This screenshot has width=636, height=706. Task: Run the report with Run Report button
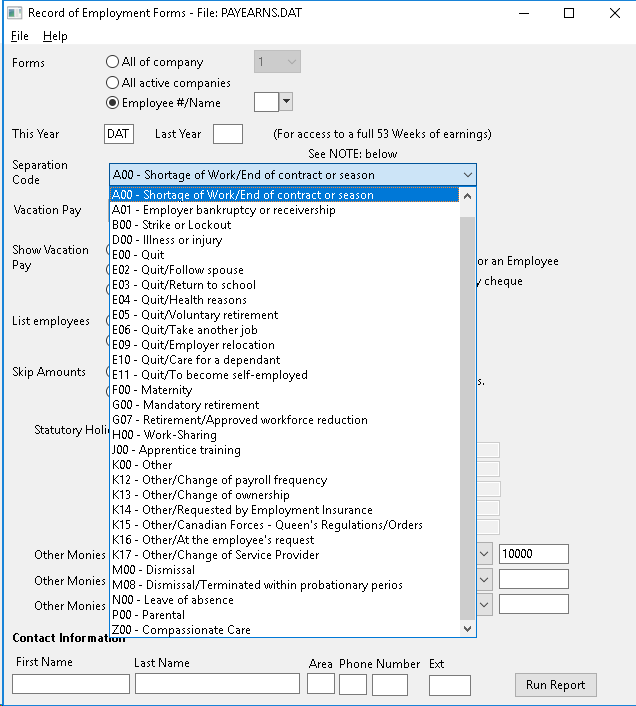tap(556, 685)
